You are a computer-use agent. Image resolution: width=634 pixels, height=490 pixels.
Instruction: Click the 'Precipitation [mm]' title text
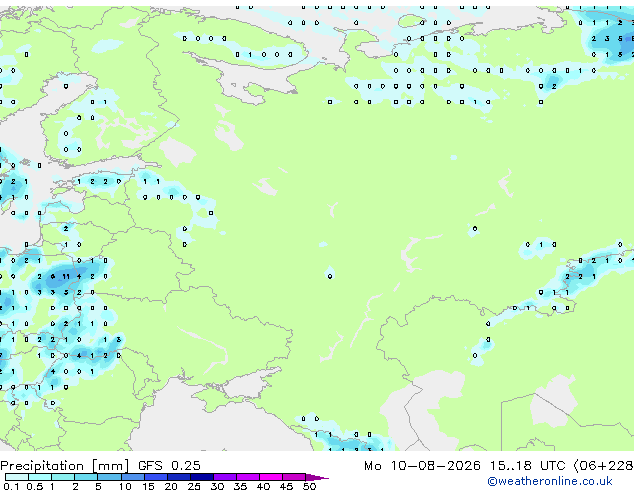click(65, 466)
